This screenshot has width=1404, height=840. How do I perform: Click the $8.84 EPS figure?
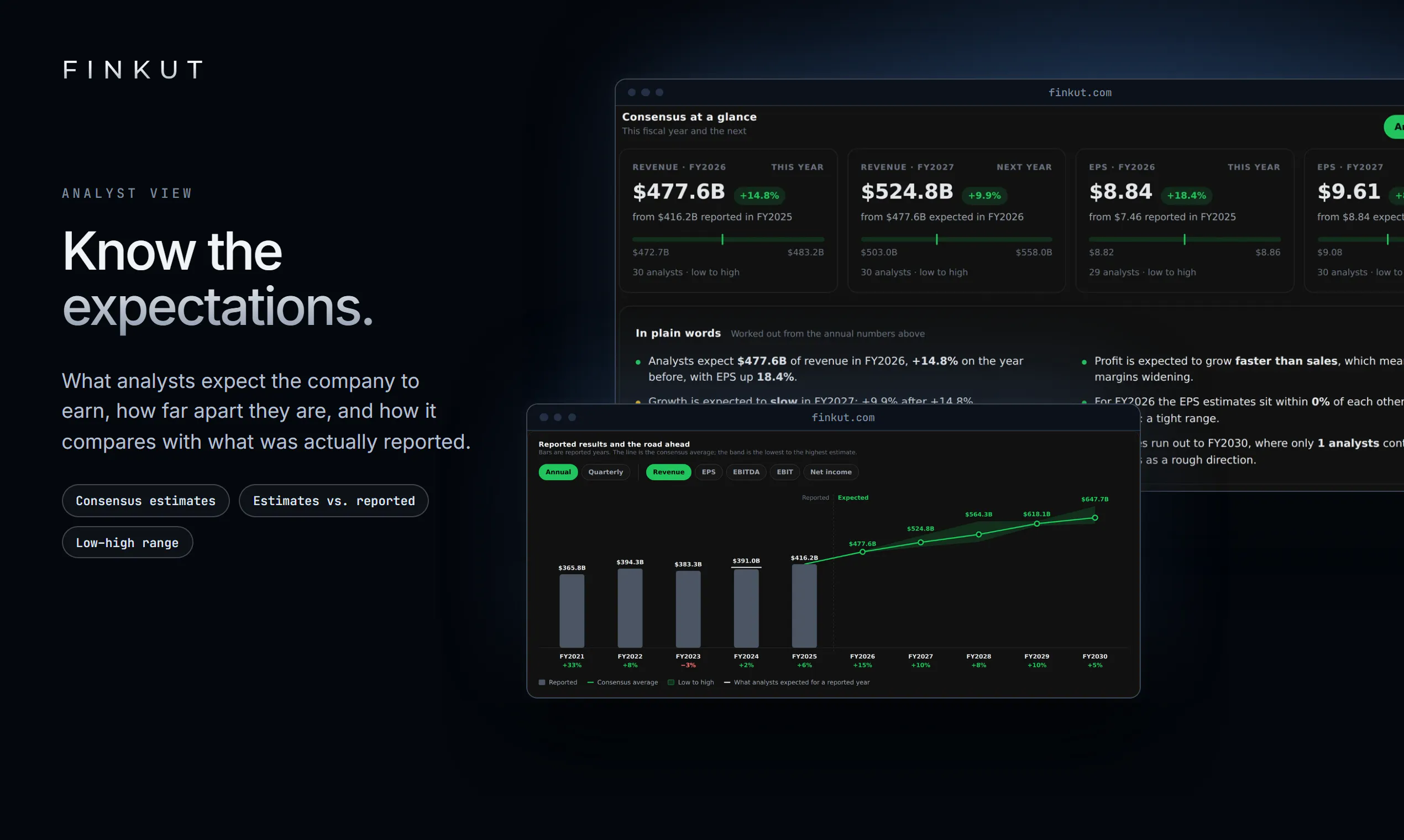[x=1120, y=191]
